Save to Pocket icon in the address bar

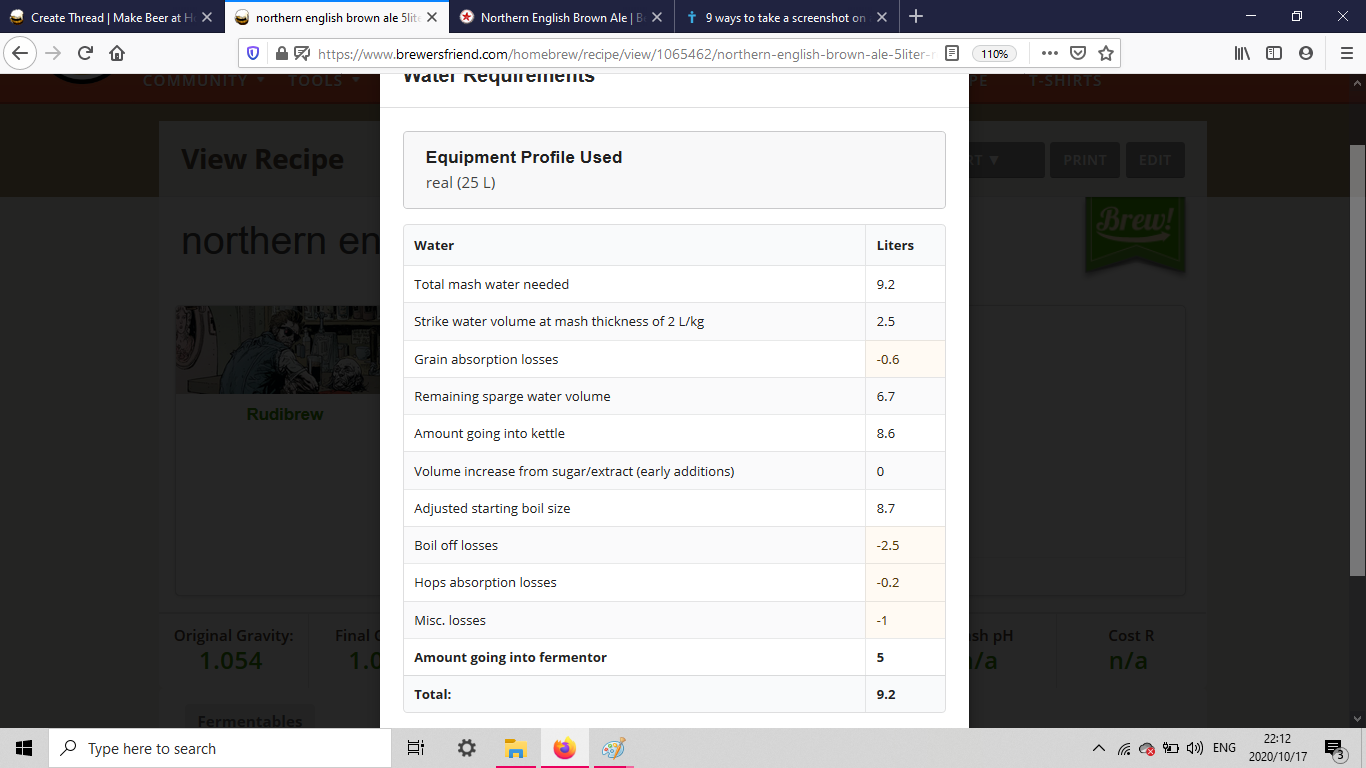click(1078, 53)
